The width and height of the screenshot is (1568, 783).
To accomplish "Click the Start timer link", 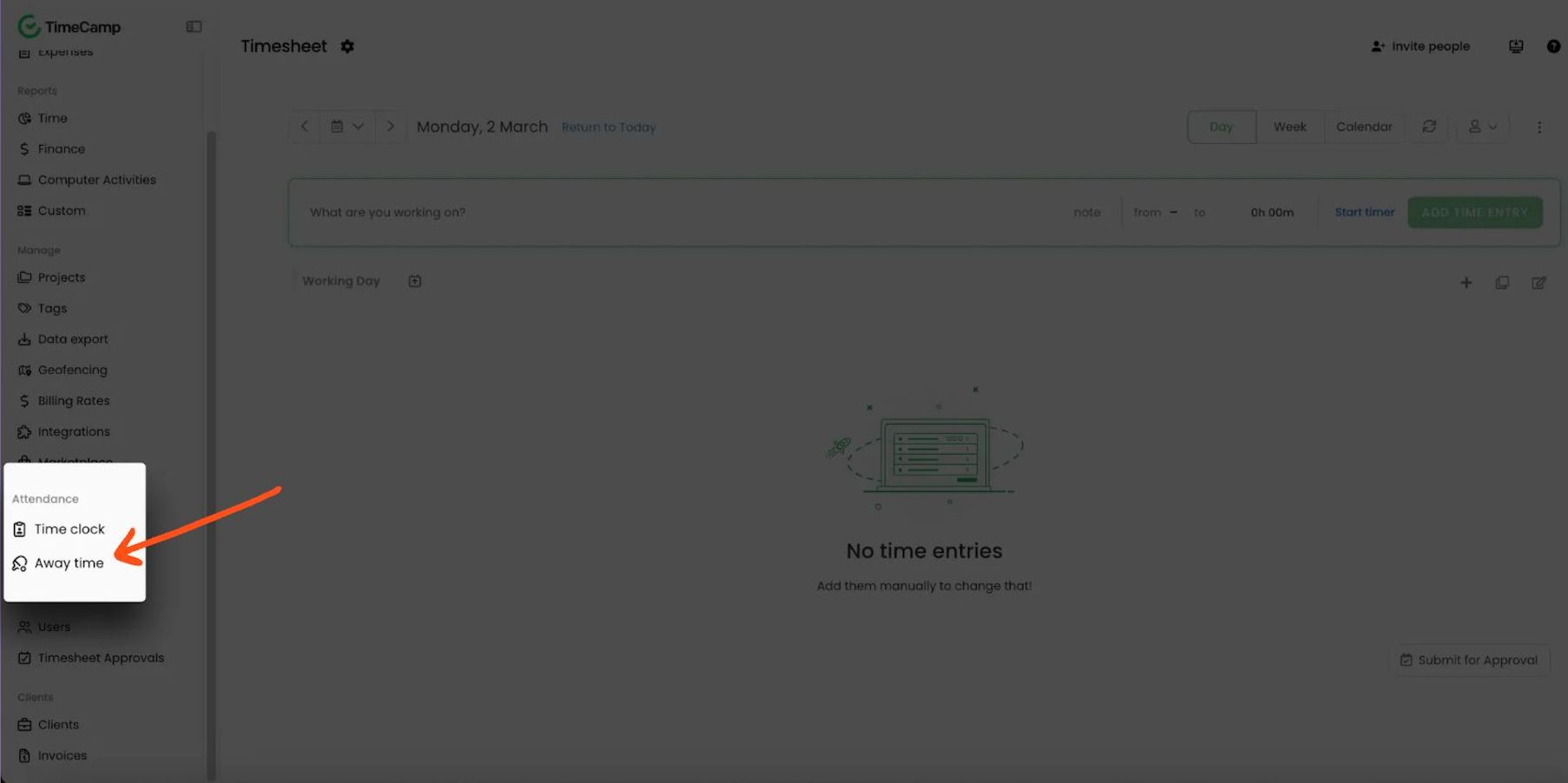I will [1365, 213].
